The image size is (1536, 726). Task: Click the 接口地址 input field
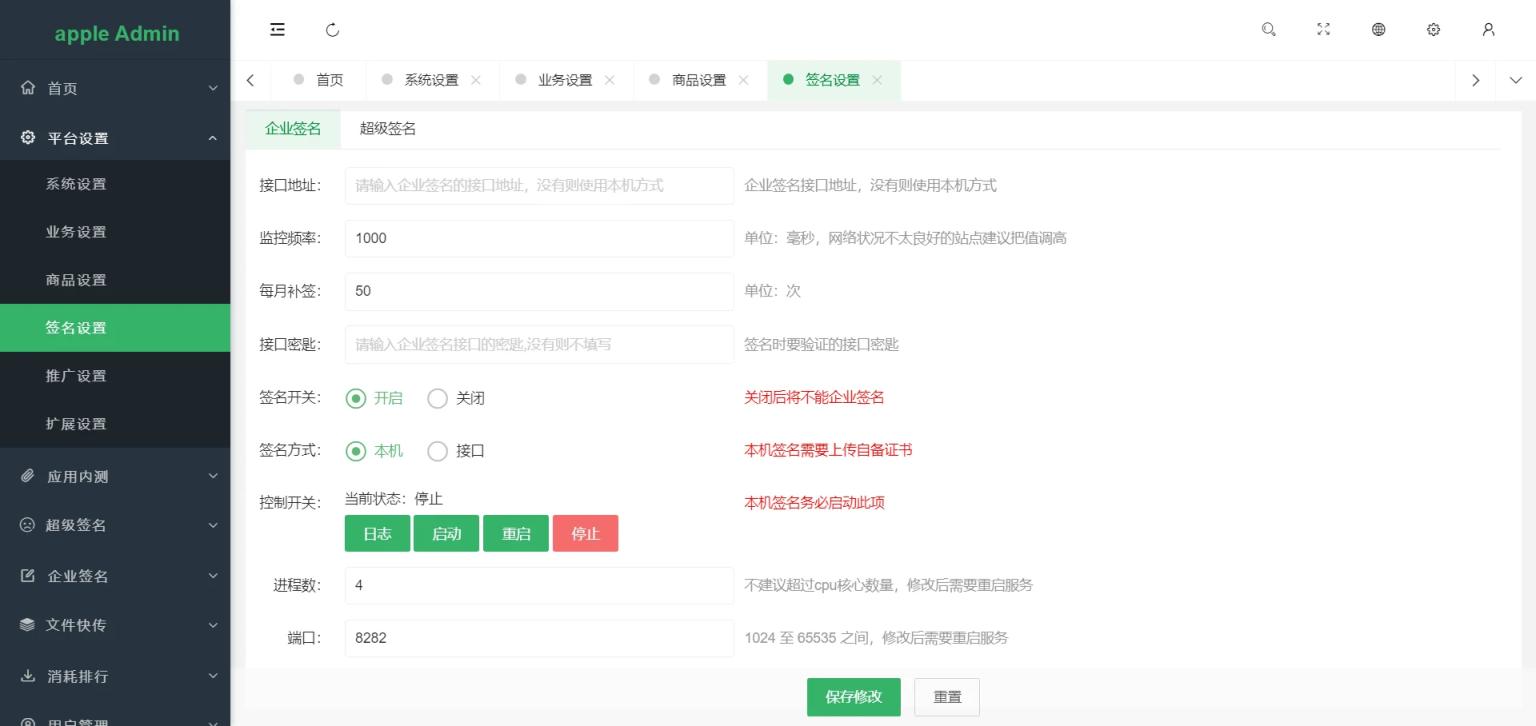pos(539,186)
